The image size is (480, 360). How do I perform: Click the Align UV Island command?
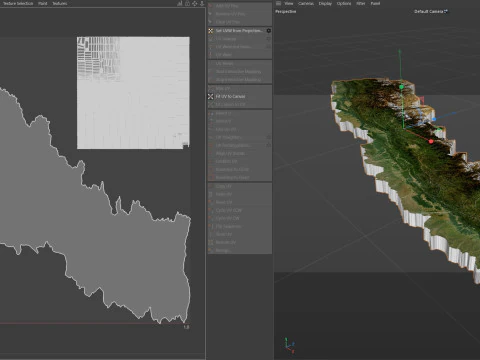[240, 153]
